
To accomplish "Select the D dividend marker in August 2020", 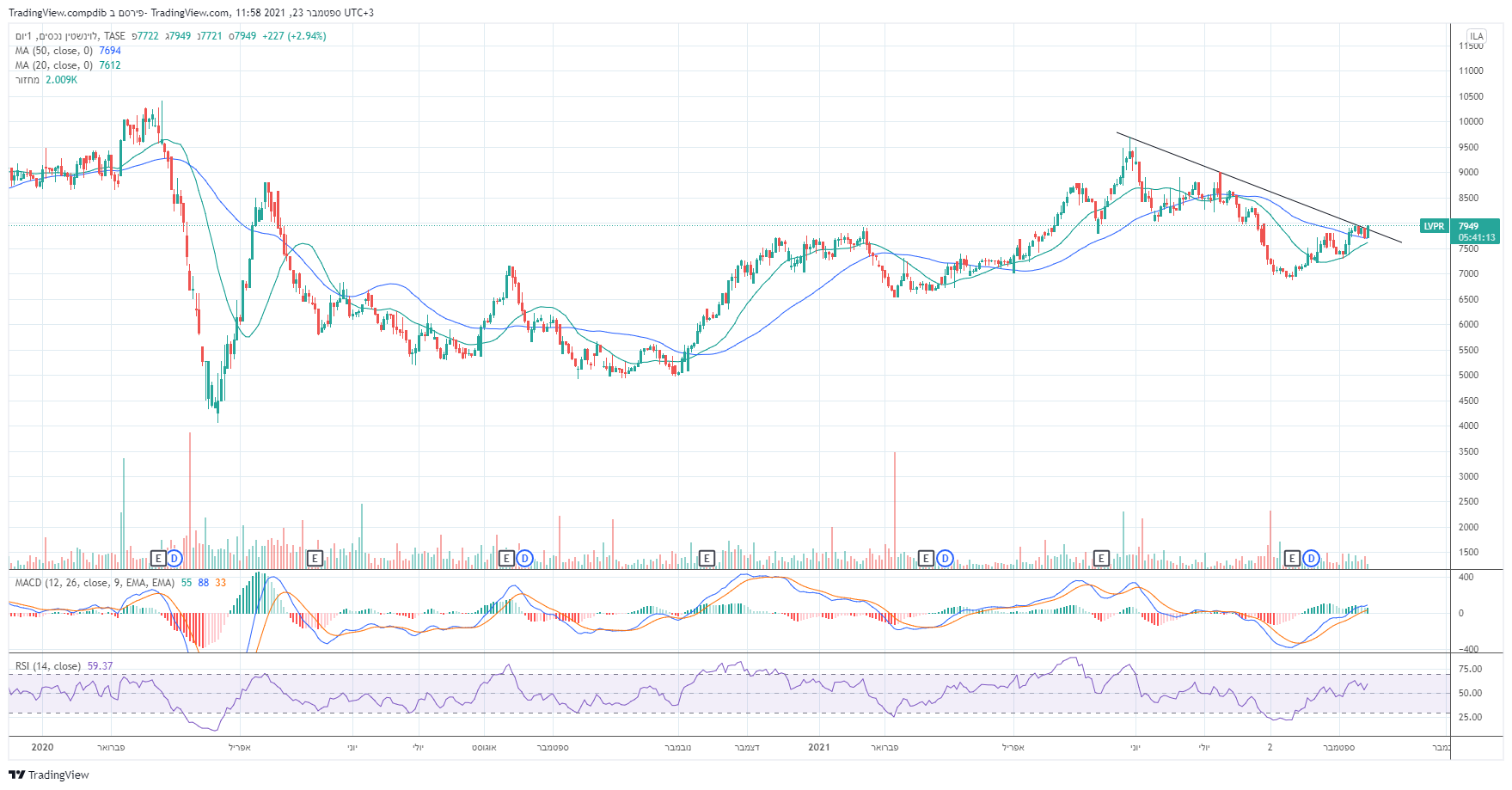I will (x=524, y=559).
